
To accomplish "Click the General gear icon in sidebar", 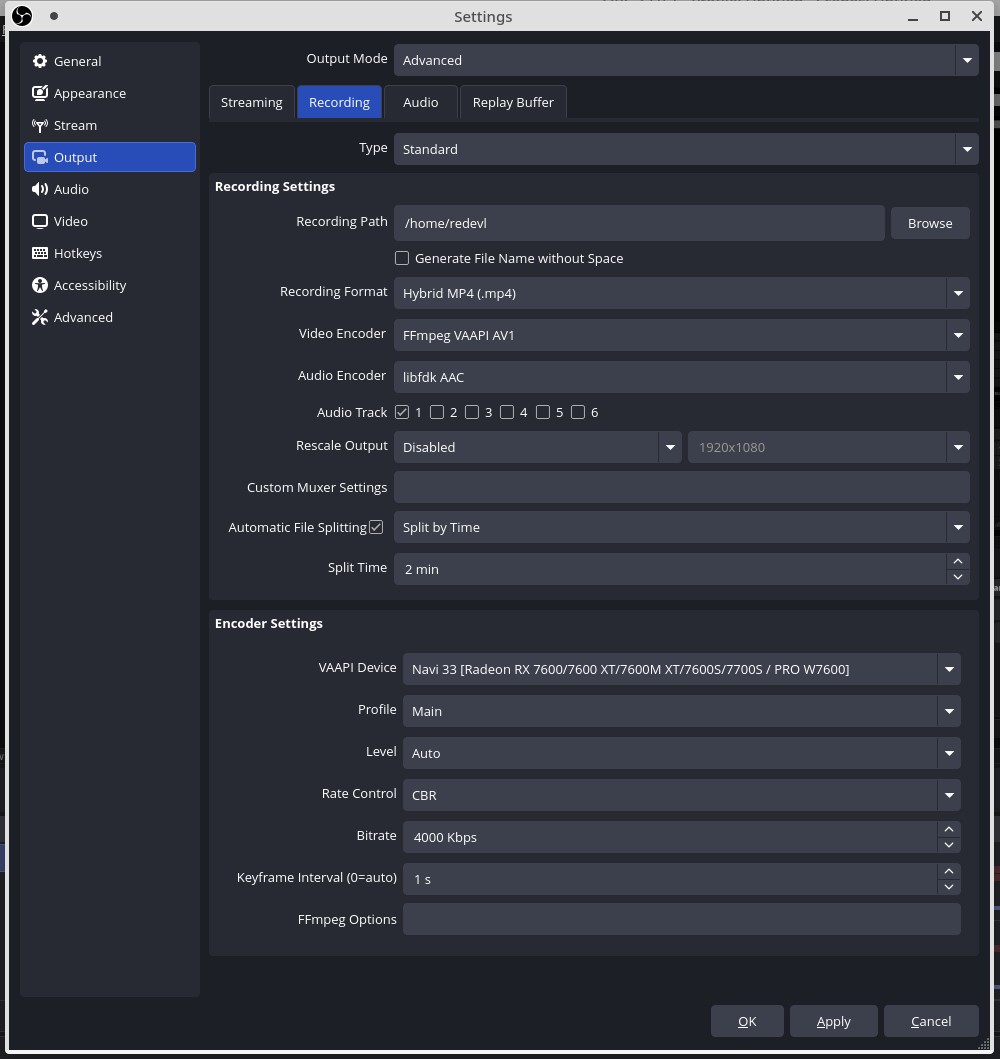I will [x=40, y=61].
